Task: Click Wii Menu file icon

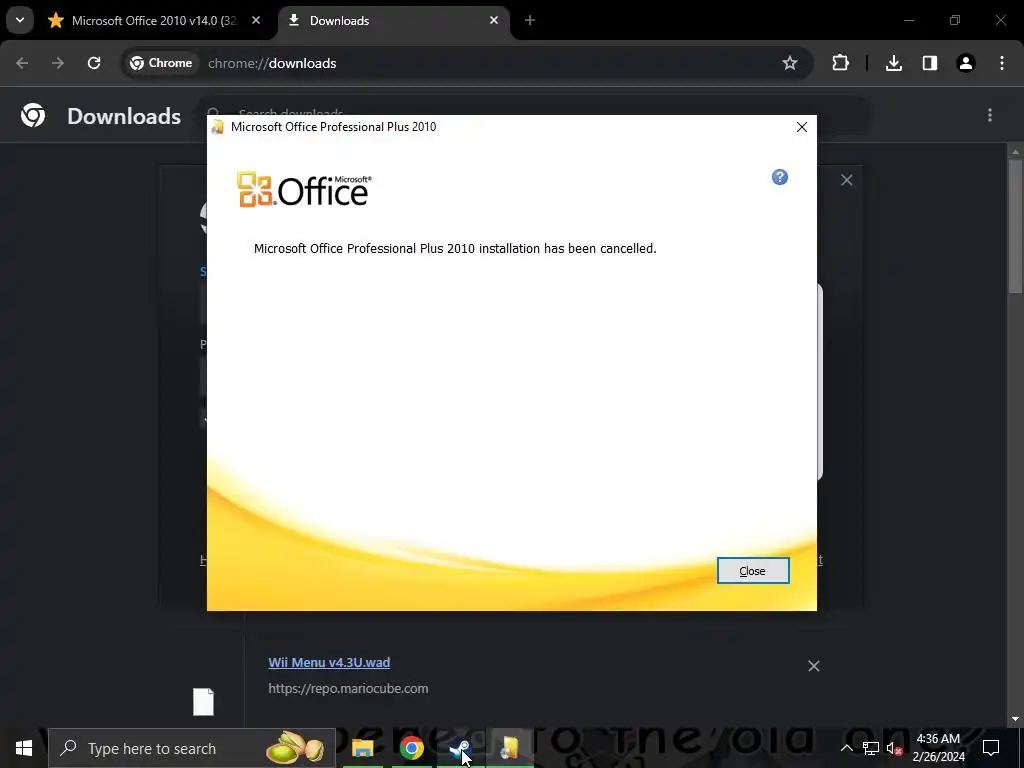Action: (203, 702)
